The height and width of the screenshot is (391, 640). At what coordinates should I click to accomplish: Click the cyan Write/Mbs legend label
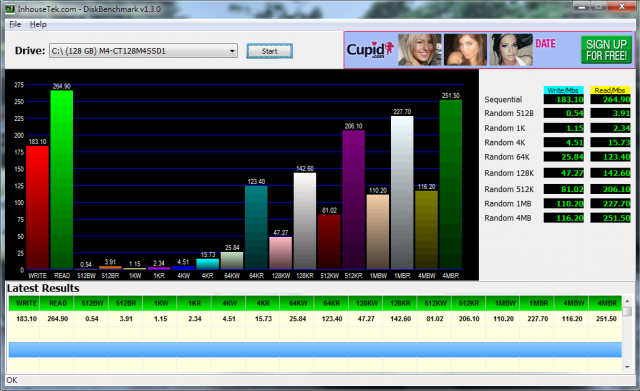pyautogui.click(x=563, y=90)
